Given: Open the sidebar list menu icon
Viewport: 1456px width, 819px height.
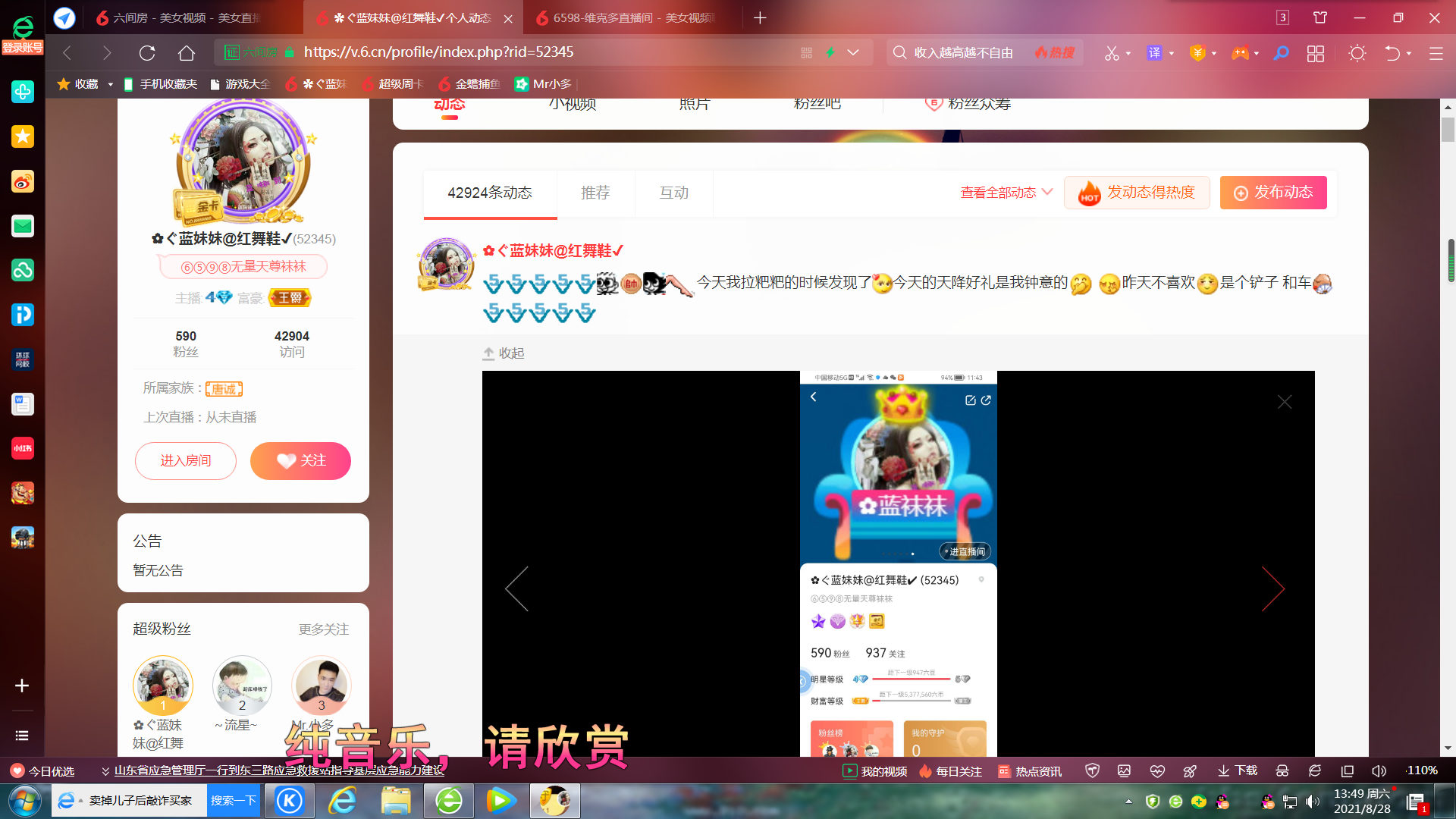Looking at the screenshot, I should 22,736.
